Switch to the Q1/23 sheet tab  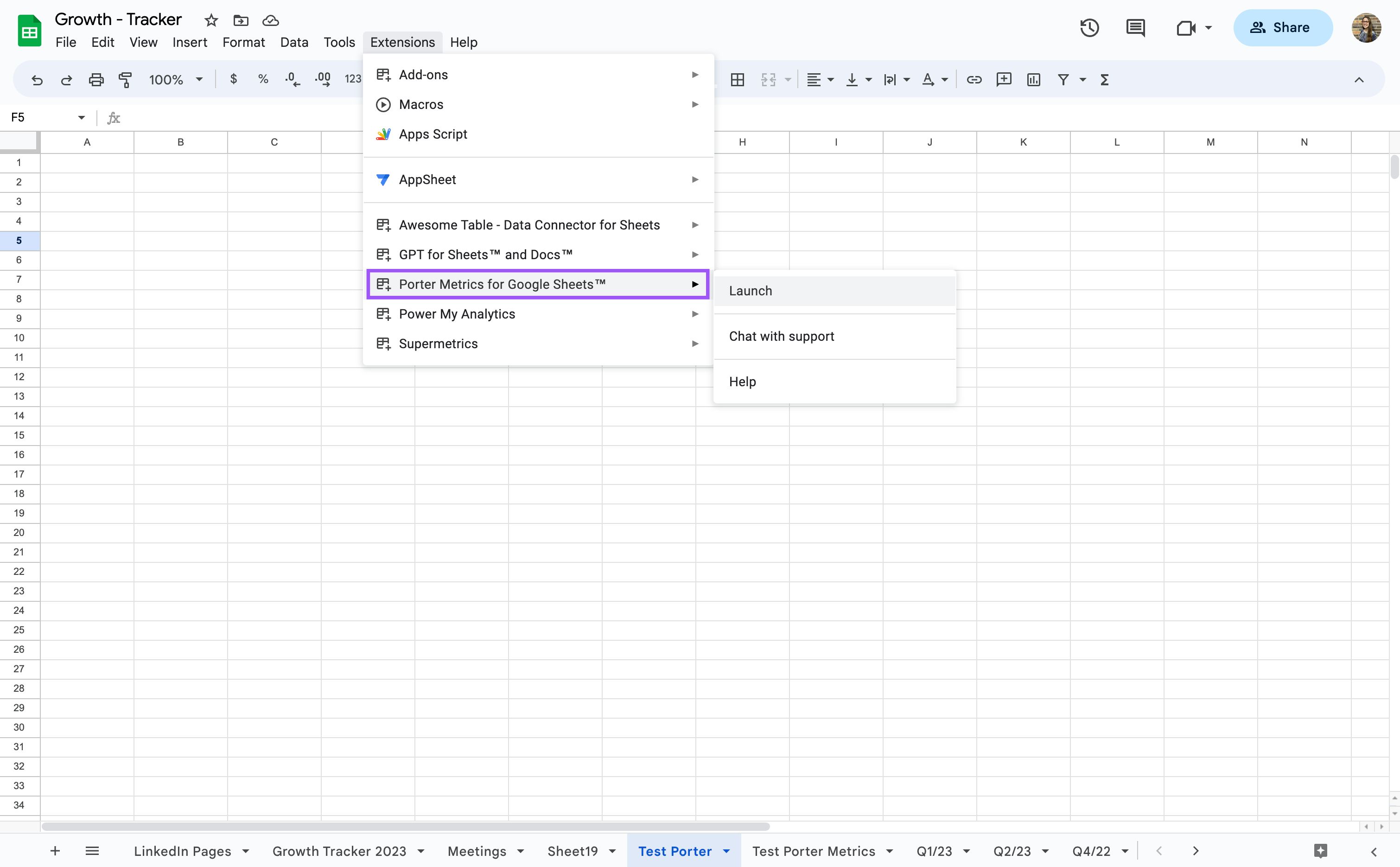(x=934, y=851)
